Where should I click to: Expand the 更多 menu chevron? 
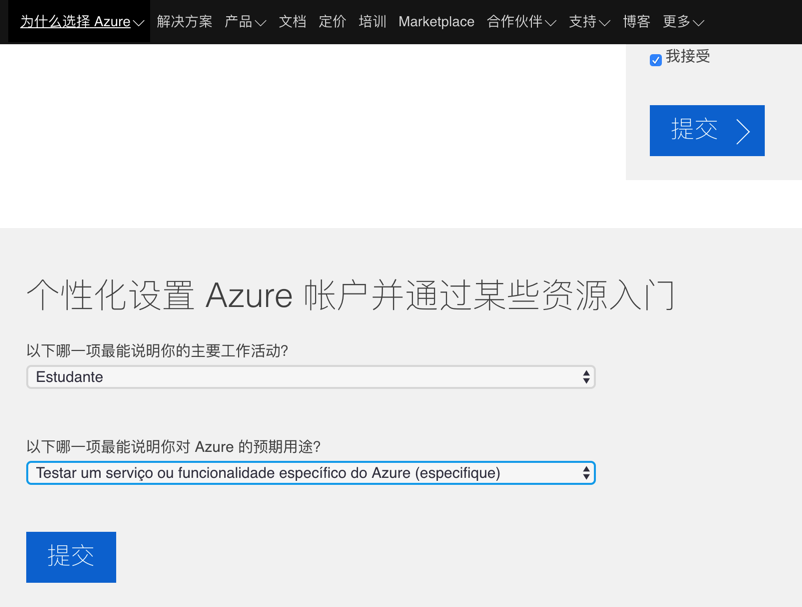pos(698,23)
